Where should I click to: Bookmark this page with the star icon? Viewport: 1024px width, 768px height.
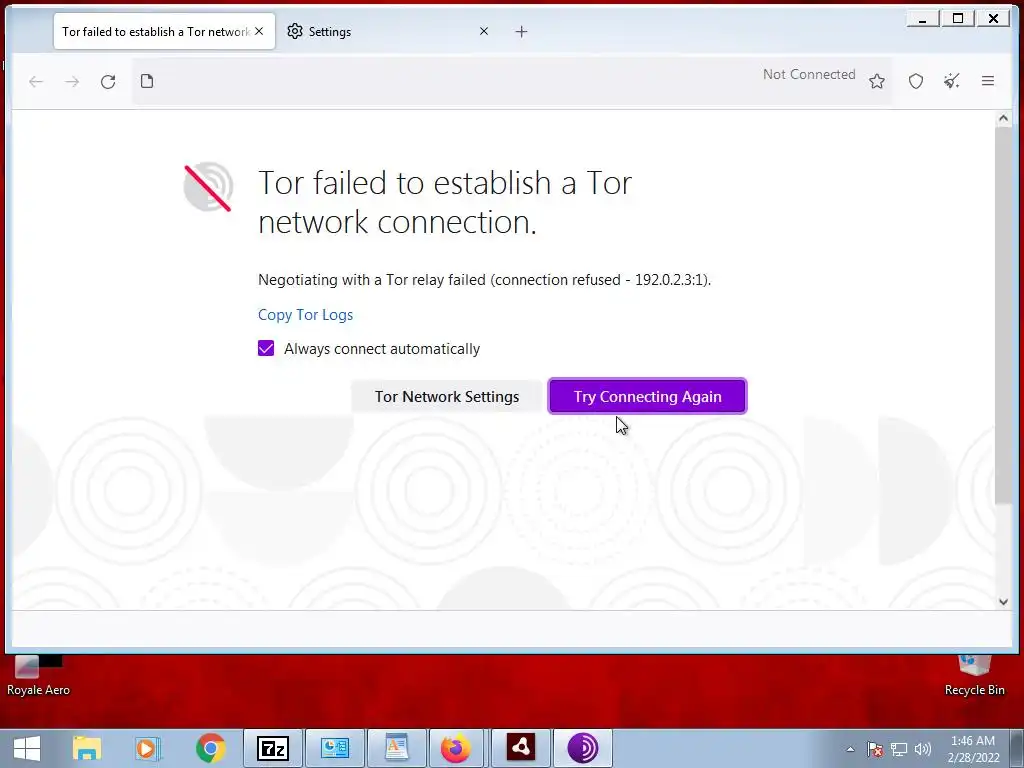pos(876,81)
